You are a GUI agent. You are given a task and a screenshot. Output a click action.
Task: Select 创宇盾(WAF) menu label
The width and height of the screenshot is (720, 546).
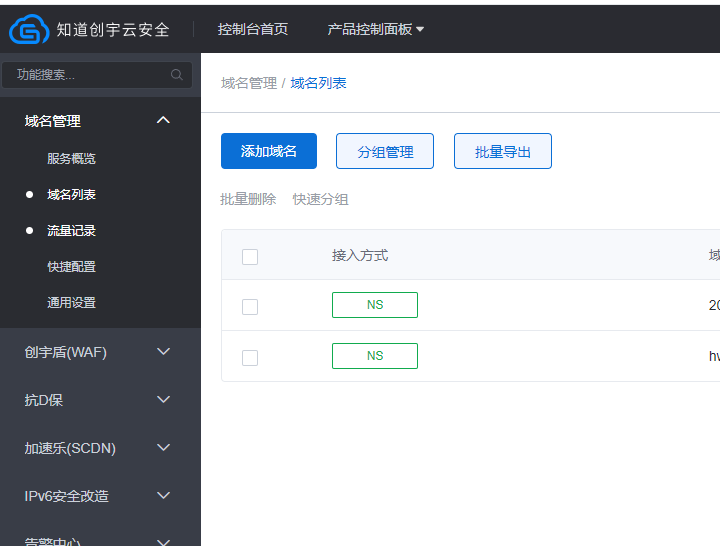click(66, 352)
